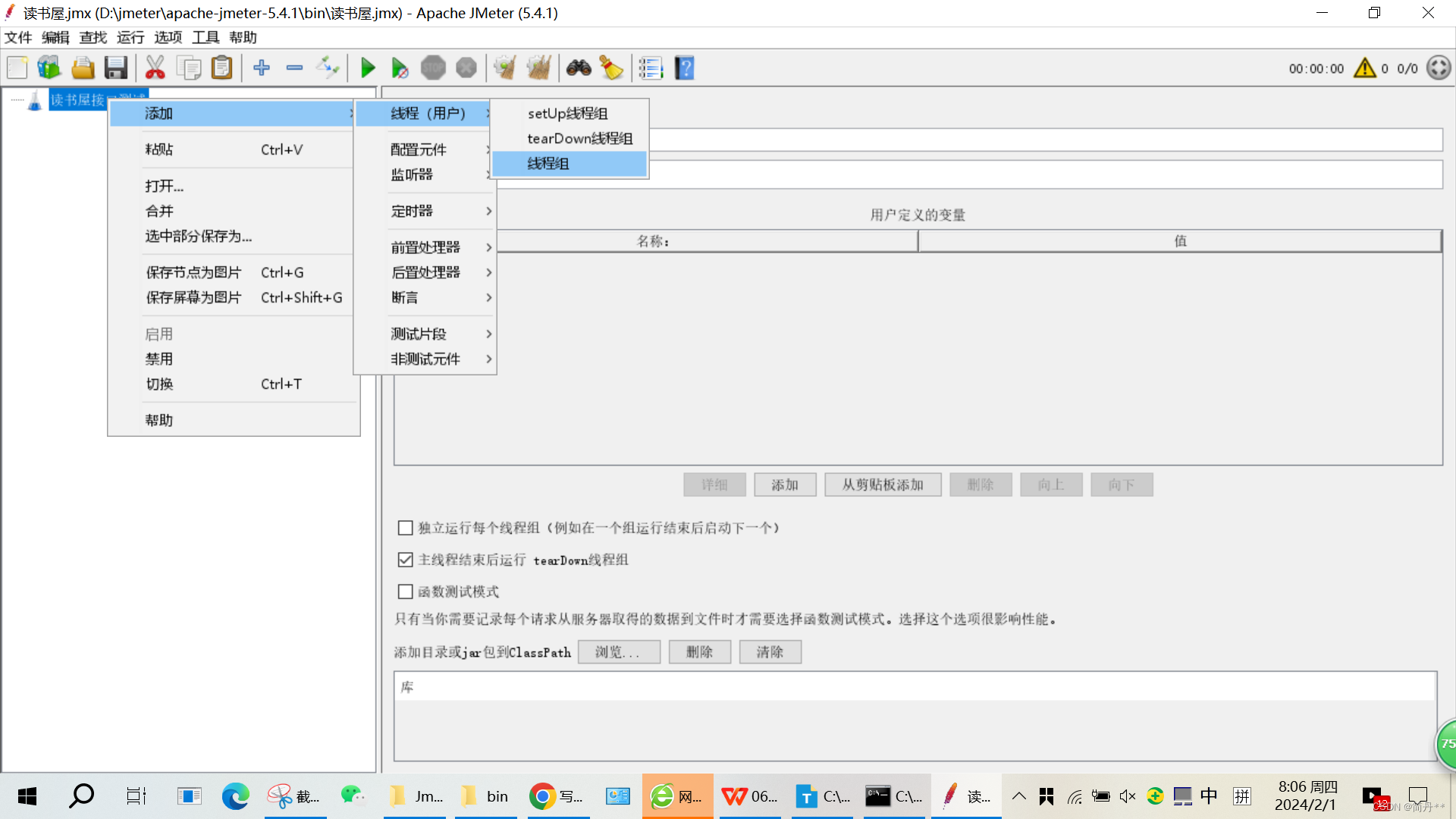Click the 添加 variable button
The width and height of the screenshot is (1456, 819).
[x=785, y=485]
